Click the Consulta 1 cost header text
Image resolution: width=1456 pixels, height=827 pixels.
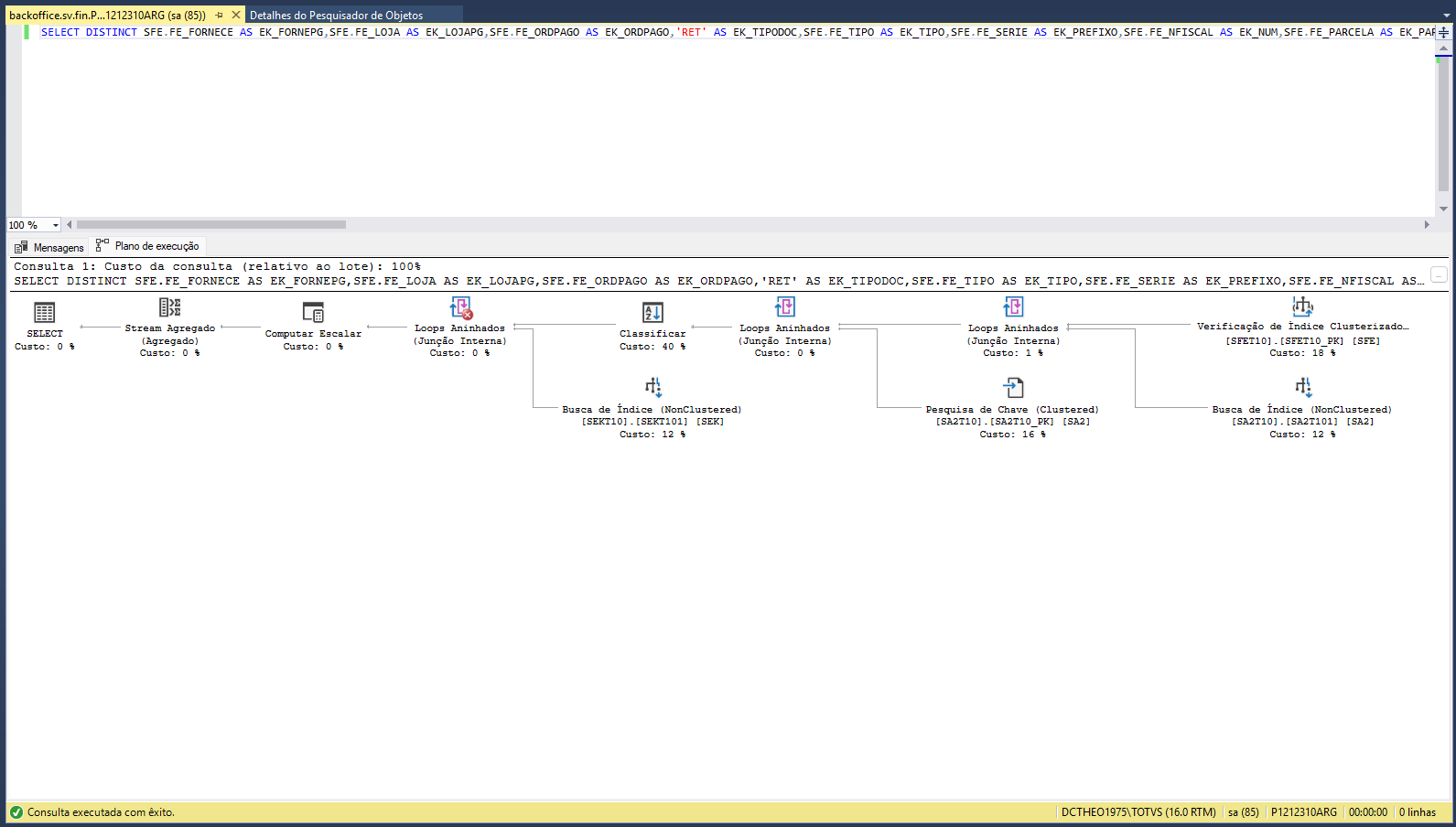(218, 267)
